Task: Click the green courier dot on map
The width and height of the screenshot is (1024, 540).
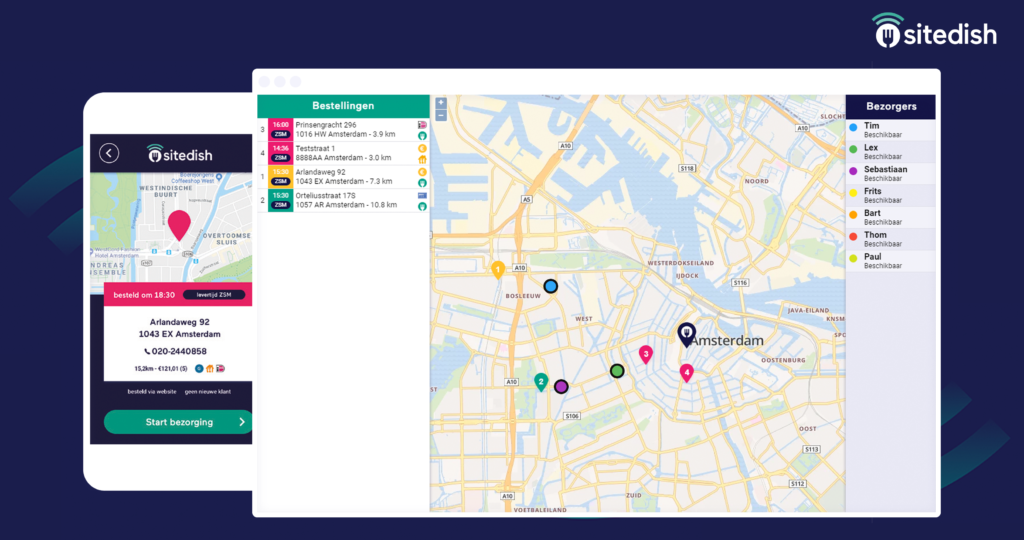Action: tap(617, 371)
